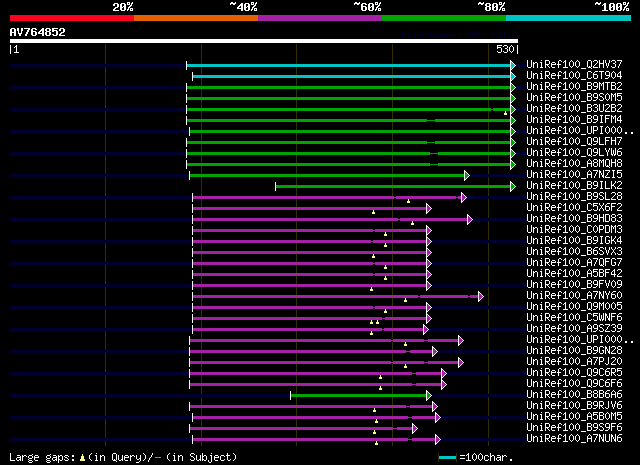Click the UniRef100_Q9C6F6 label
The height and width of the screenshot is (465, 640).
click(574, 384)
